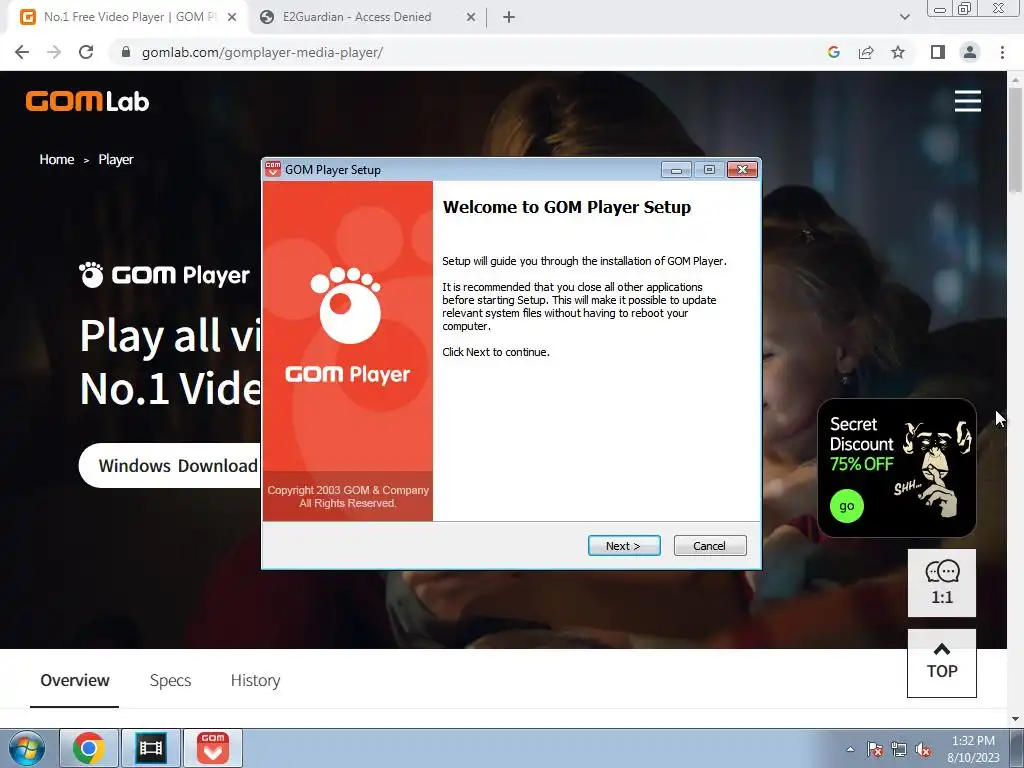Screen dimensions: 1024x768
Task: Open the Chrome profile avatar
Action: point(970,52)
